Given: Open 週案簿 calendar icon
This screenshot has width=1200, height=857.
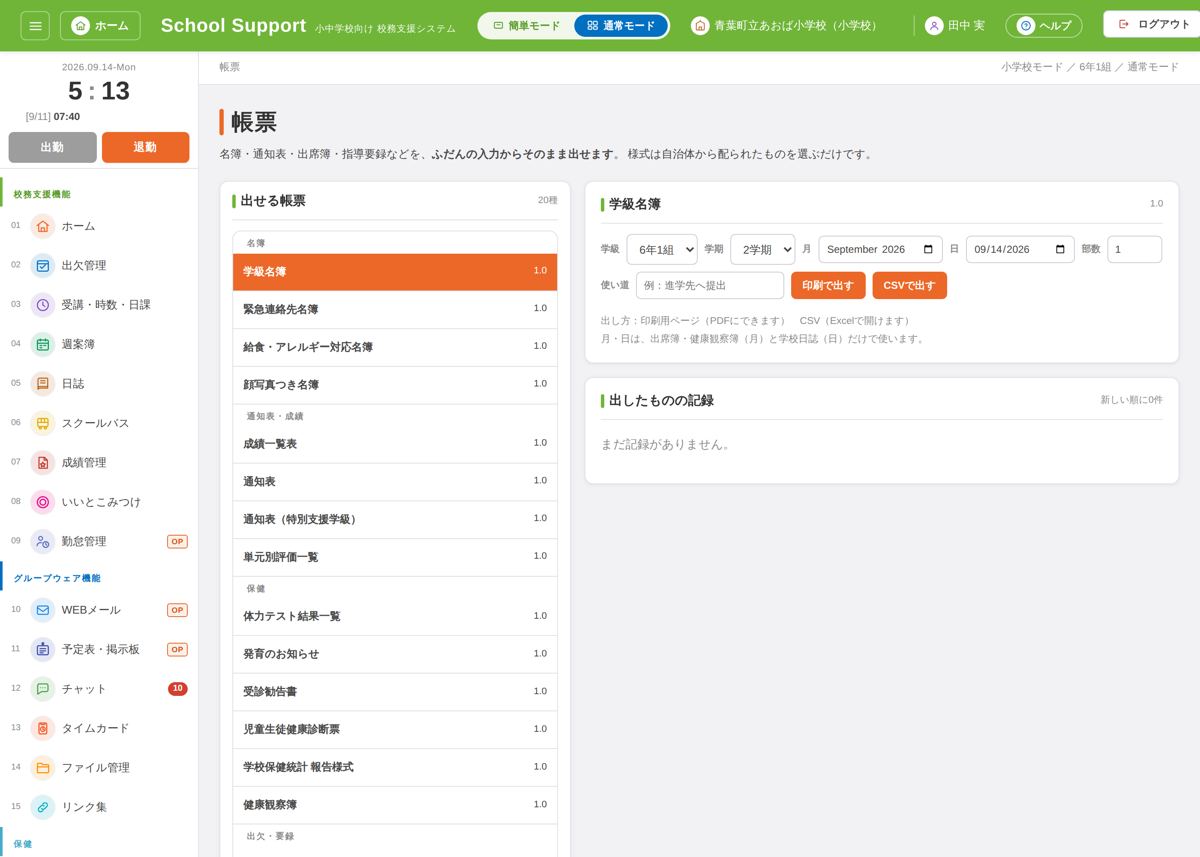Looking at the screenshot, I should (x=42, y=344).
